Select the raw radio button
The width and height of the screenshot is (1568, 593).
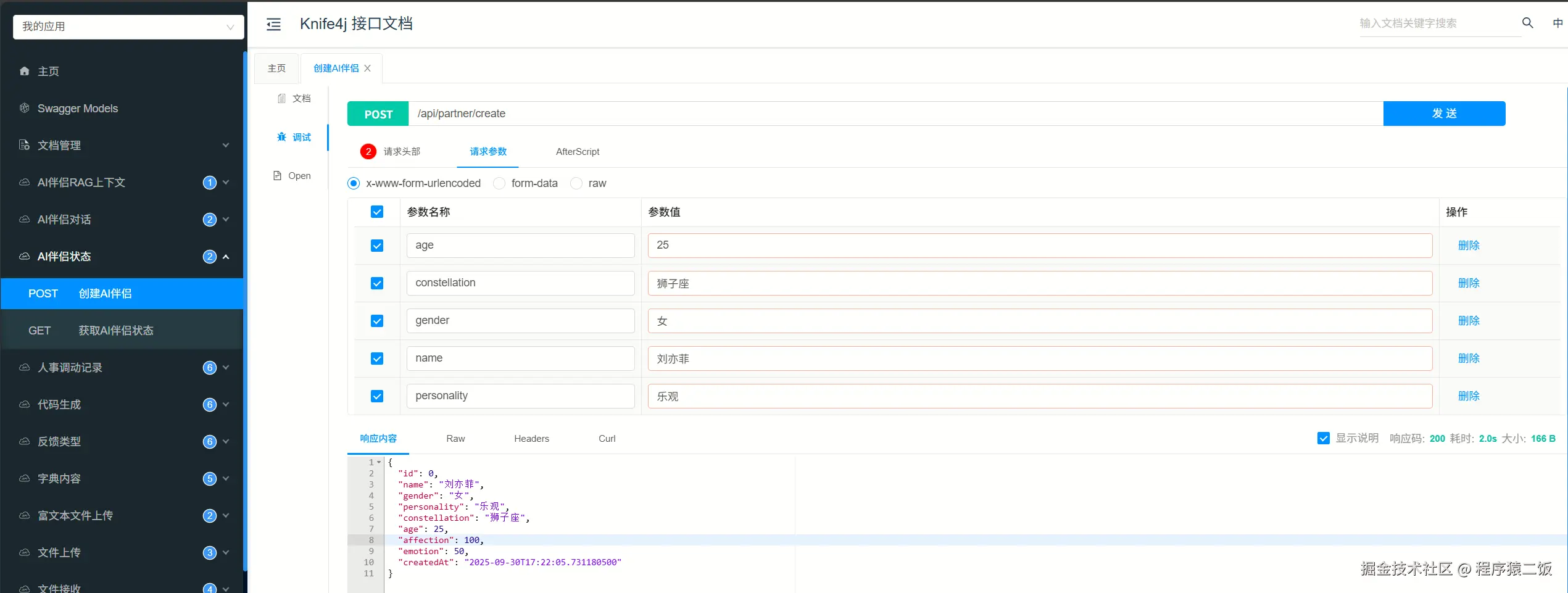[576, 183]
